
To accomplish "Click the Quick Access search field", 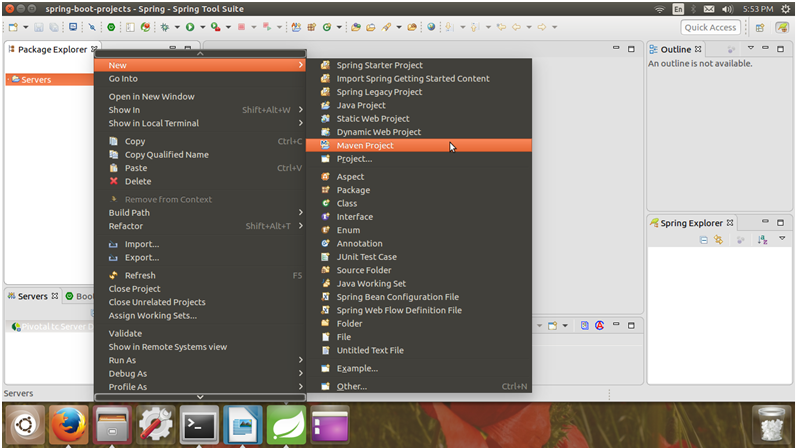I will click(x=711, y=28).
